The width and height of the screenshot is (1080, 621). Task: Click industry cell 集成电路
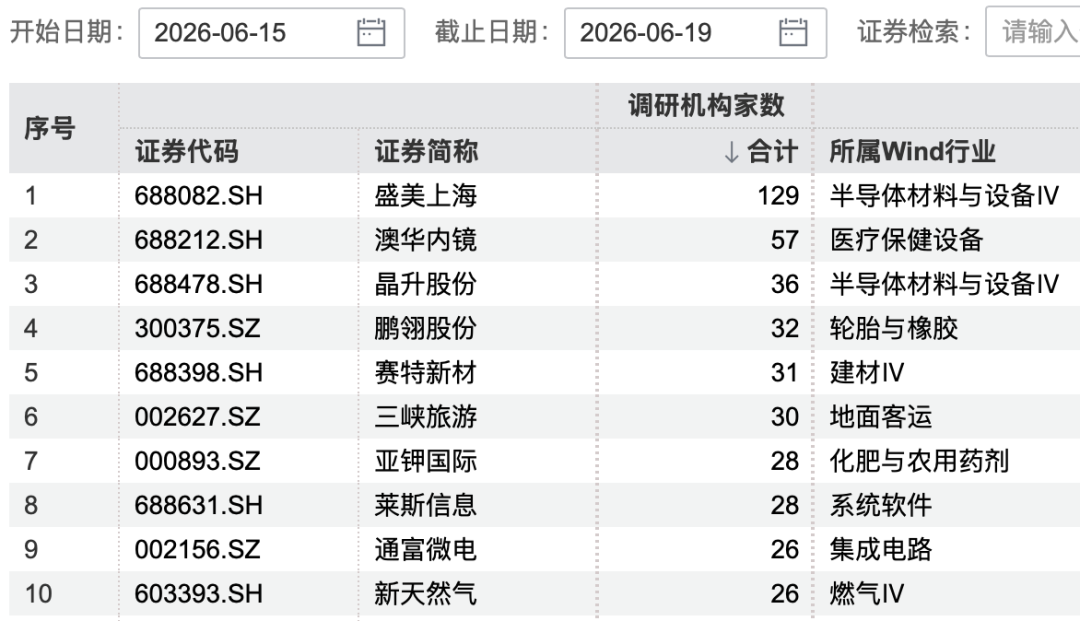click(881, 549)
